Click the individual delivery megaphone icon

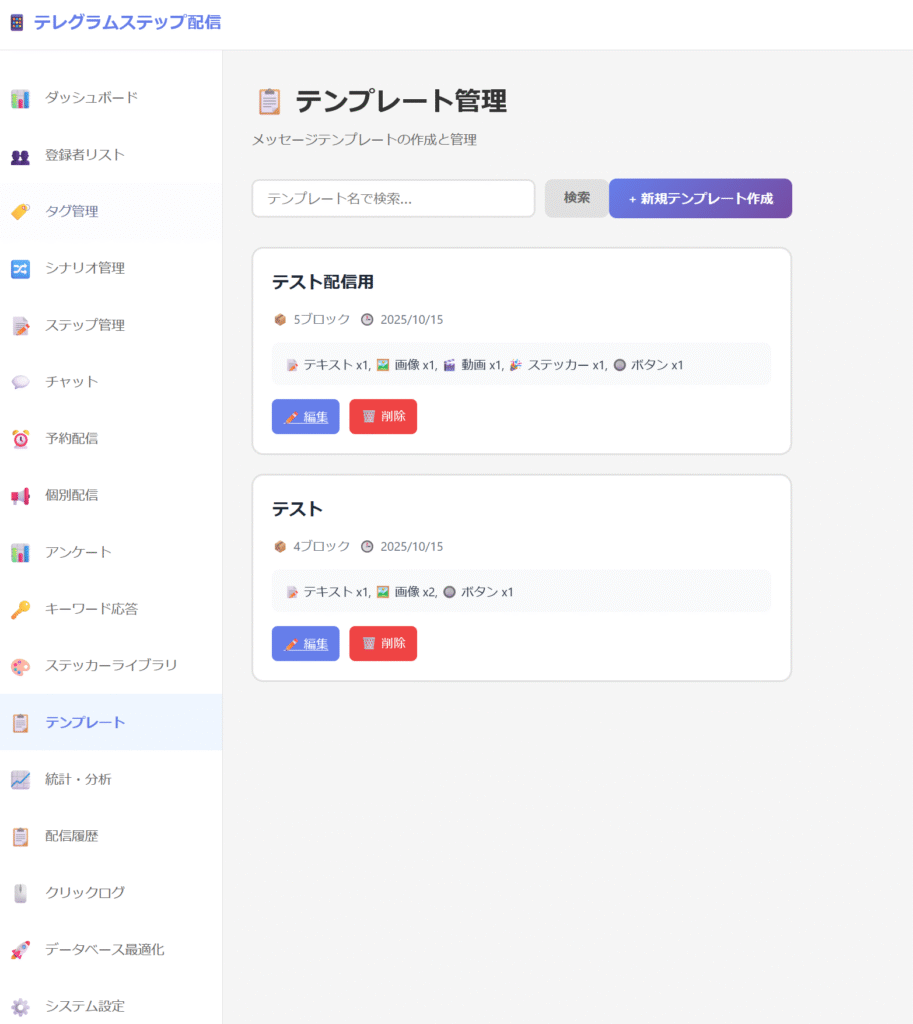click(20, 496)
